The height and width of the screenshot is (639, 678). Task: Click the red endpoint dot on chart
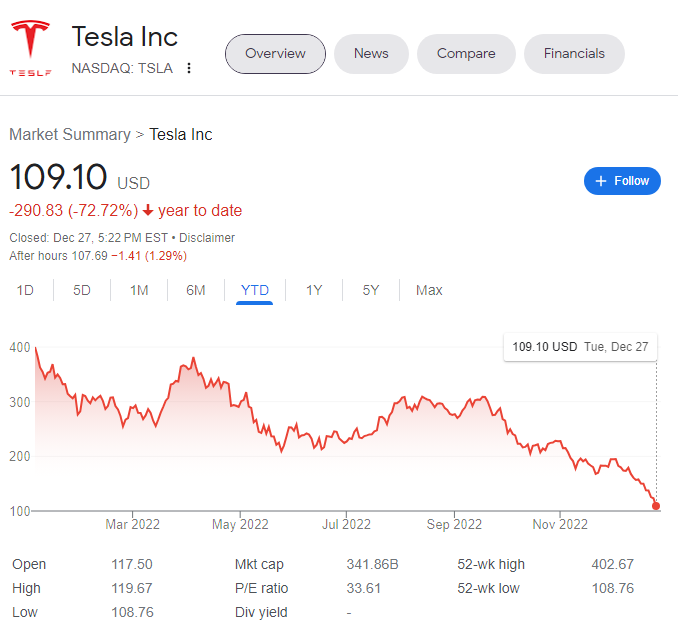(656, 506)
